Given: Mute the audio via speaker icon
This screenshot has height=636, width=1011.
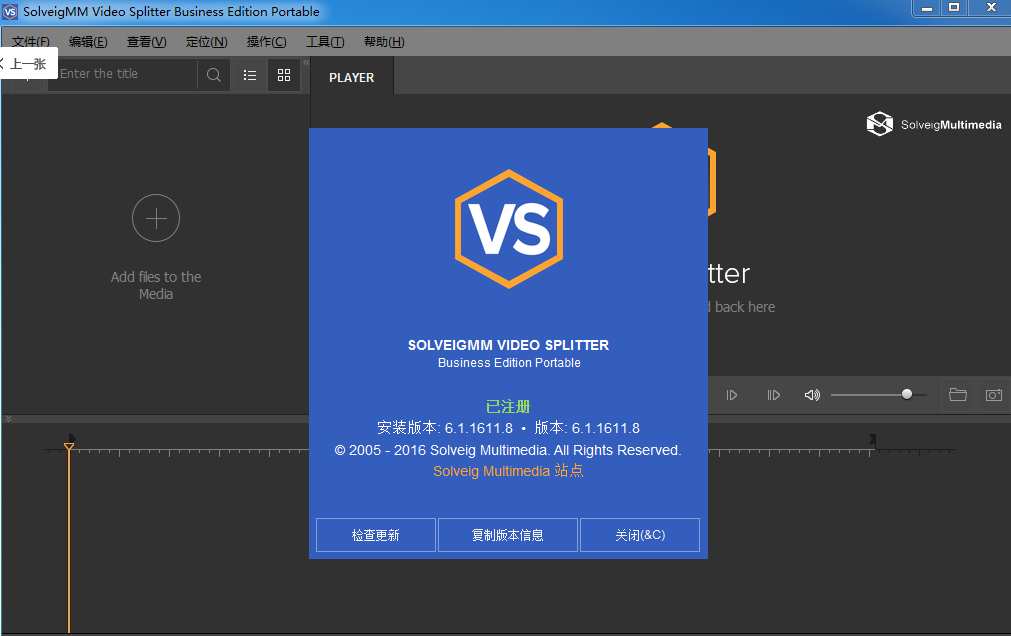Looking at the screenshot, I should 812,395.
